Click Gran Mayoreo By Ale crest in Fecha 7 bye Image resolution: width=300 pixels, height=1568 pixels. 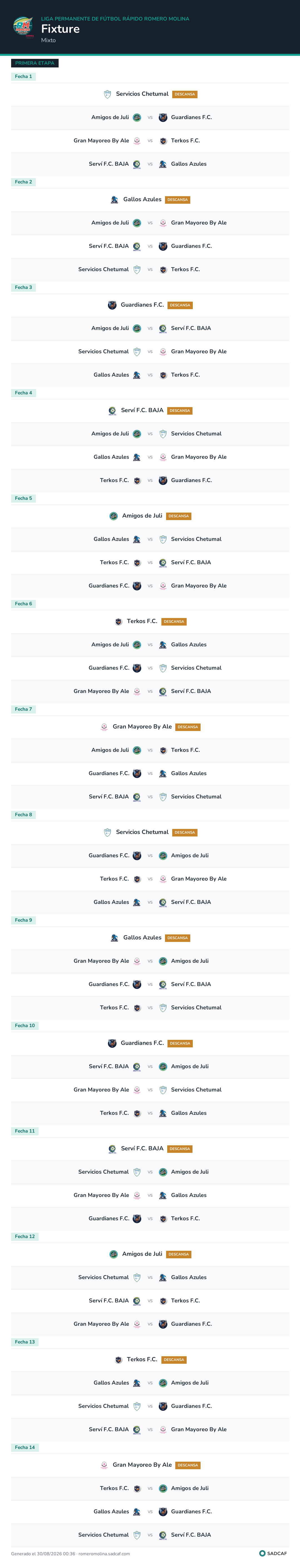click(104, 727)
